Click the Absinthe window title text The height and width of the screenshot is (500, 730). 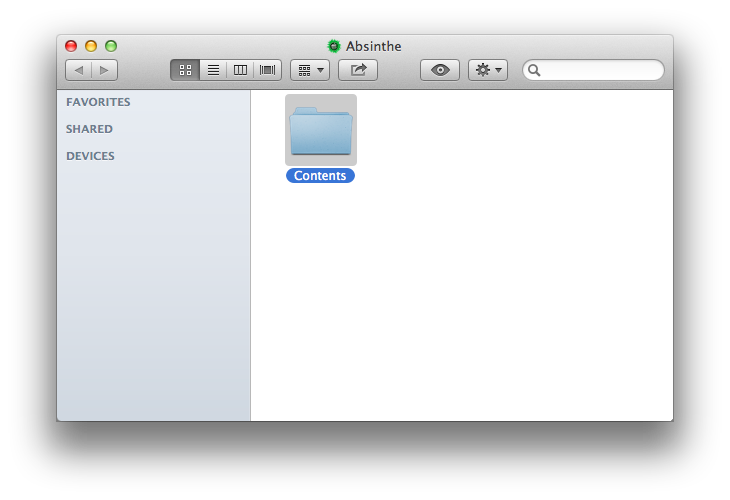(373, 46)
